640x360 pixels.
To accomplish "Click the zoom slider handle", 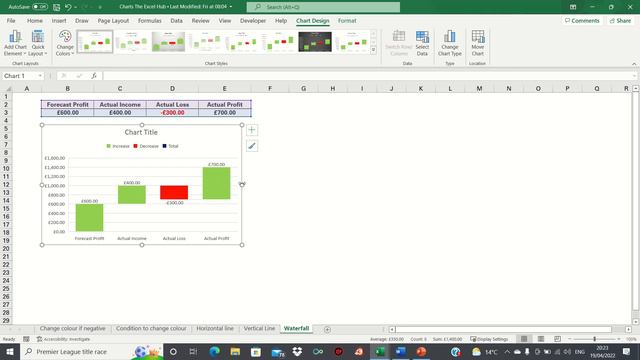I will 594,339.
